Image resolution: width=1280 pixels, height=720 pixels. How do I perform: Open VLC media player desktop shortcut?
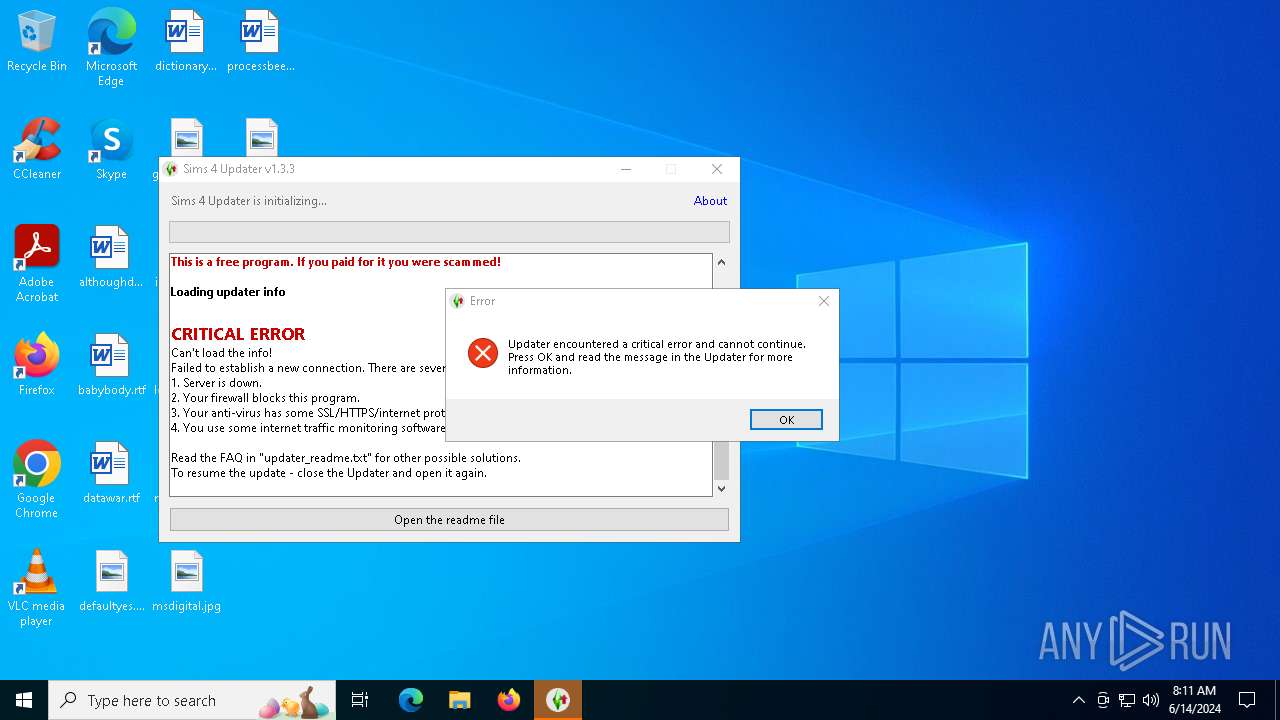coord(37,587)
